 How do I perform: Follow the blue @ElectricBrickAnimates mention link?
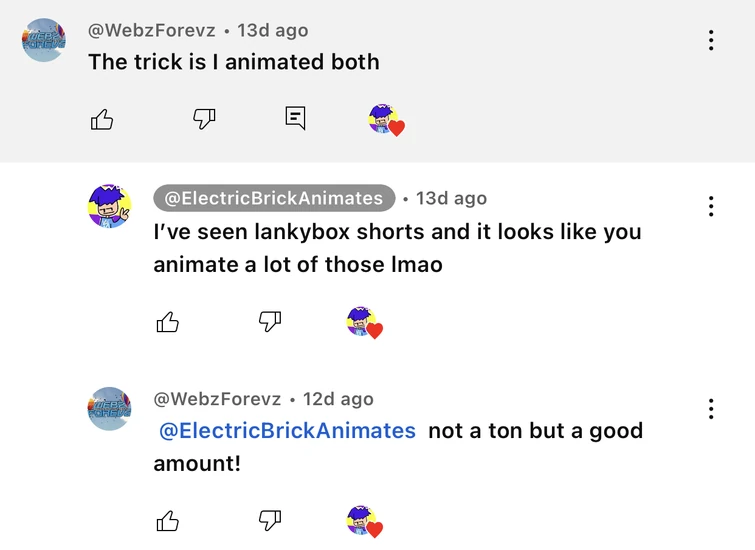point(288,431)
